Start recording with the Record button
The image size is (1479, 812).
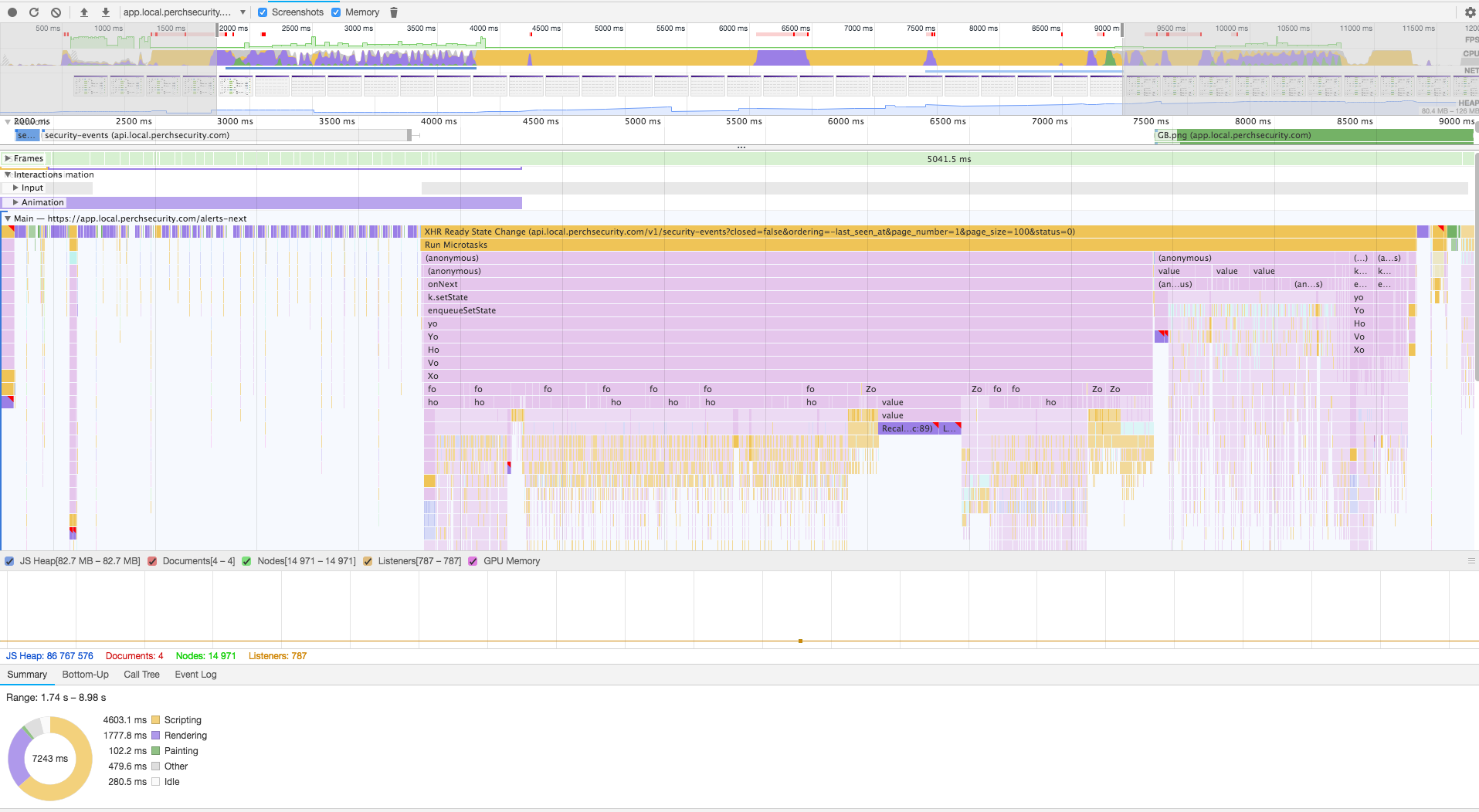coord(12,12)
